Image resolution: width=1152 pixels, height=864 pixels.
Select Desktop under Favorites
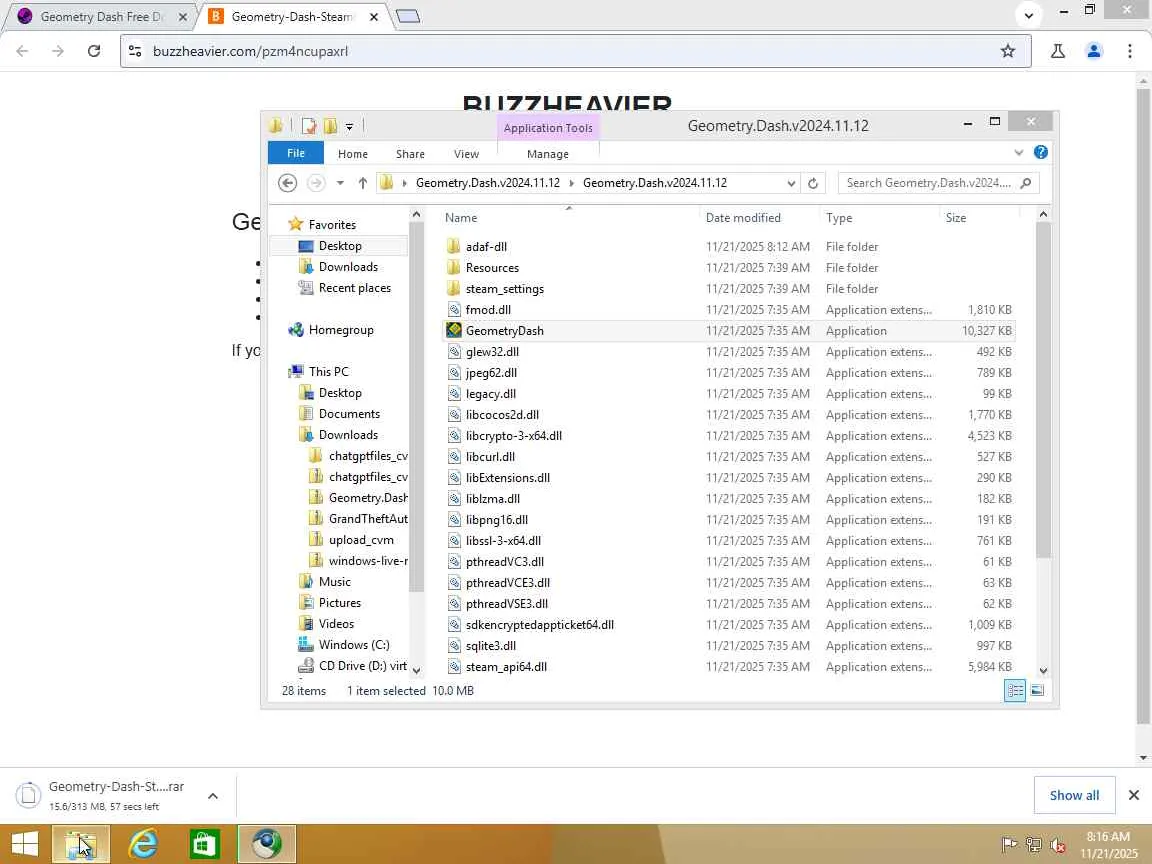(339, 245)
